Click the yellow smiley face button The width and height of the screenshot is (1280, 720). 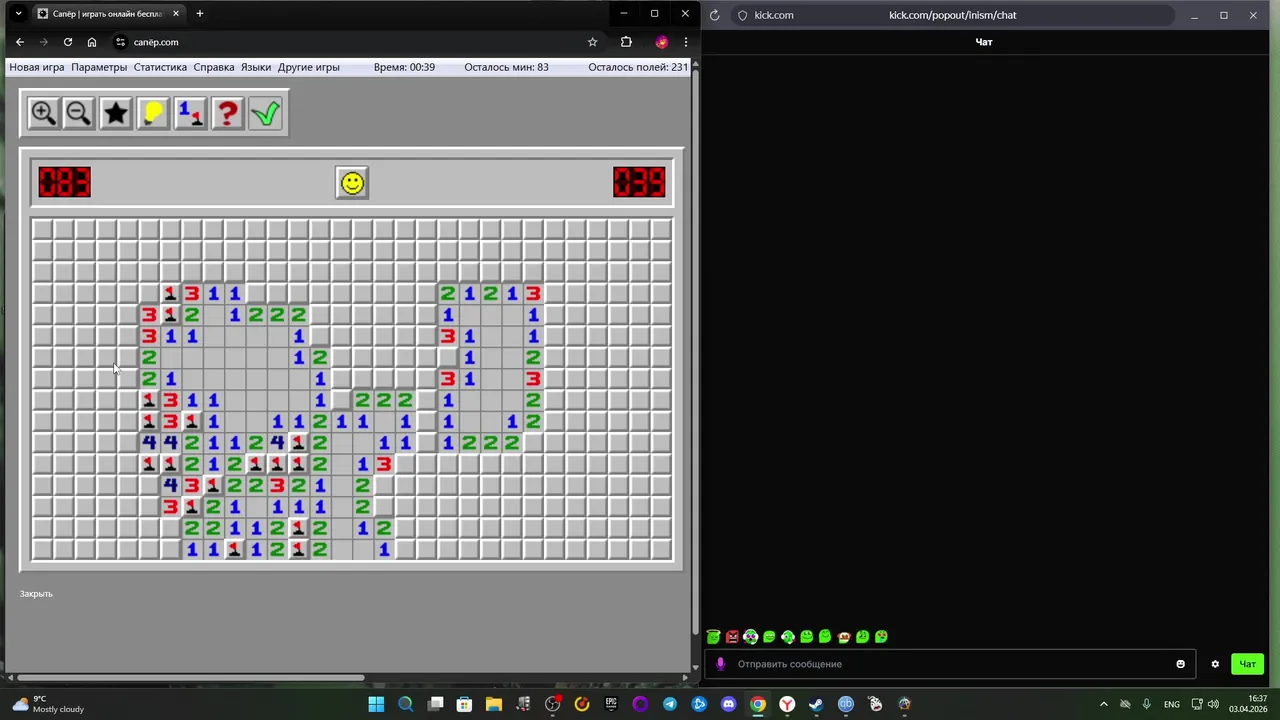pyautogui.click(x=352, y=183)
